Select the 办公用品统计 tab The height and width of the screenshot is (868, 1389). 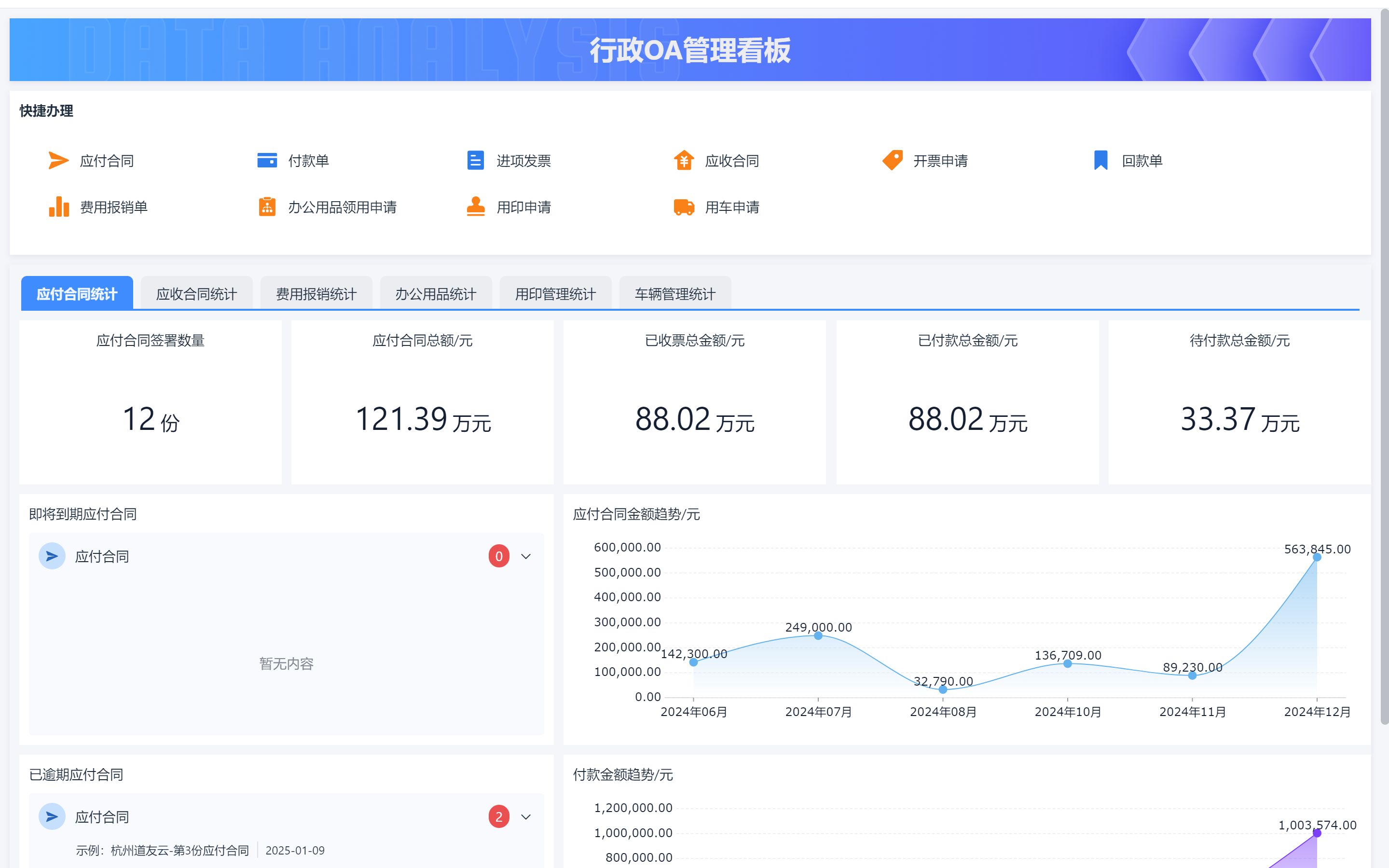(x=436, y=294)
